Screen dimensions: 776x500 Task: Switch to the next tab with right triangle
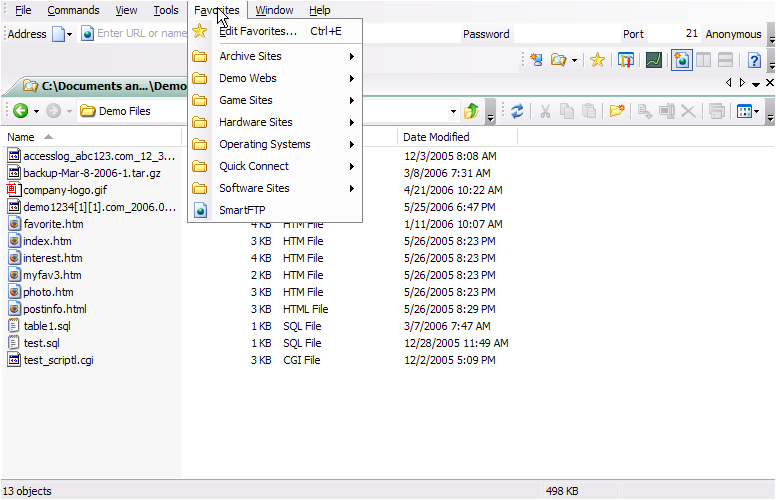[742, 83]
